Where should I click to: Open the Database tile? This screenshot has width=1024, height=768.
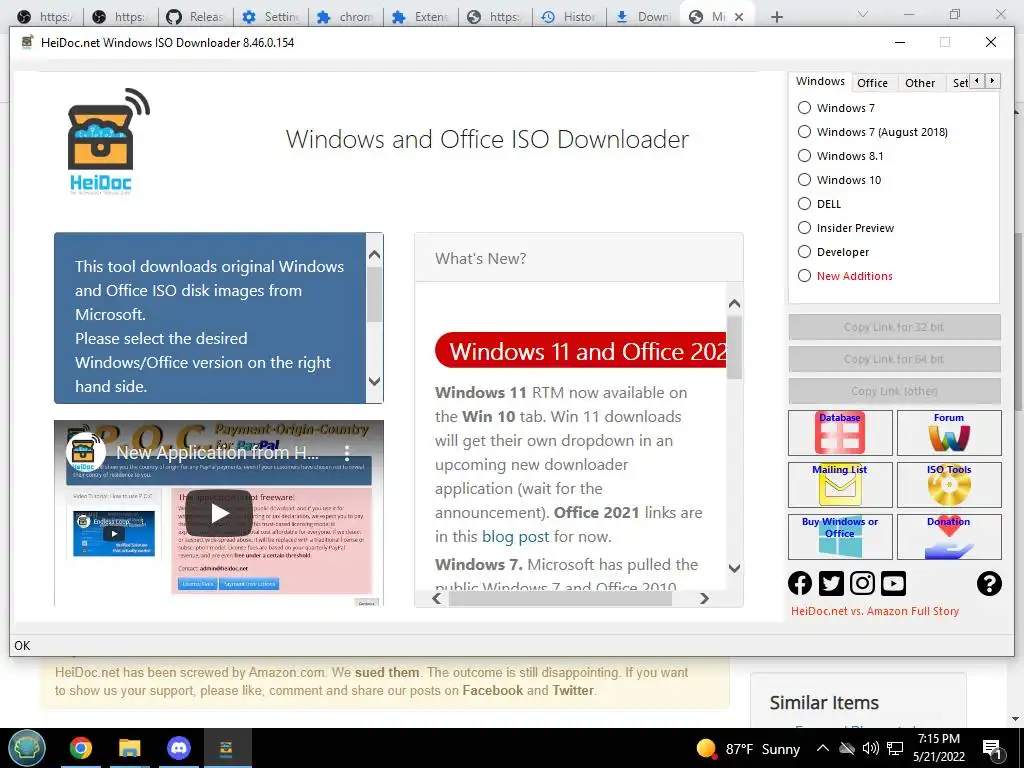840,433
